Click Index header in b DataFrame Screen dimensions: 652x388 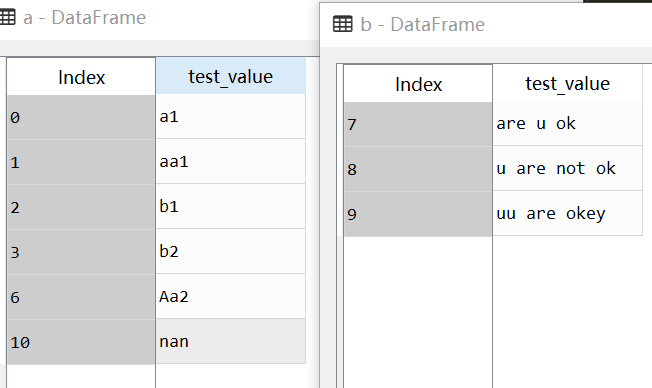418,84
